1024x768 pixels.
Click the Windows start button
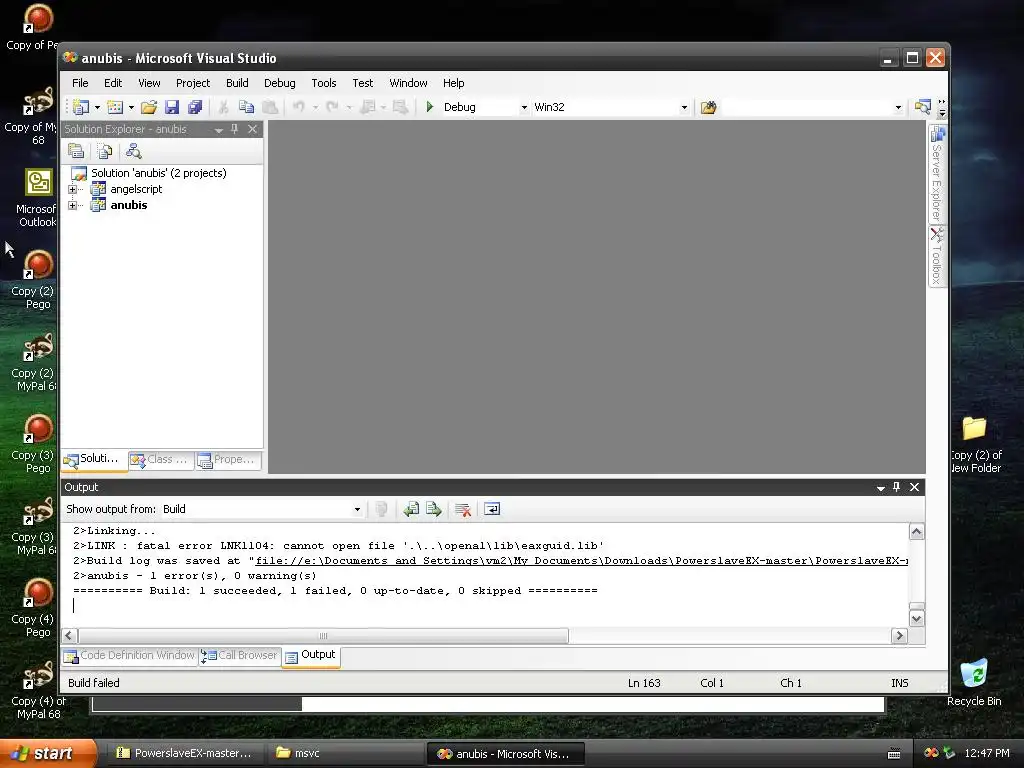click(48, 753)
